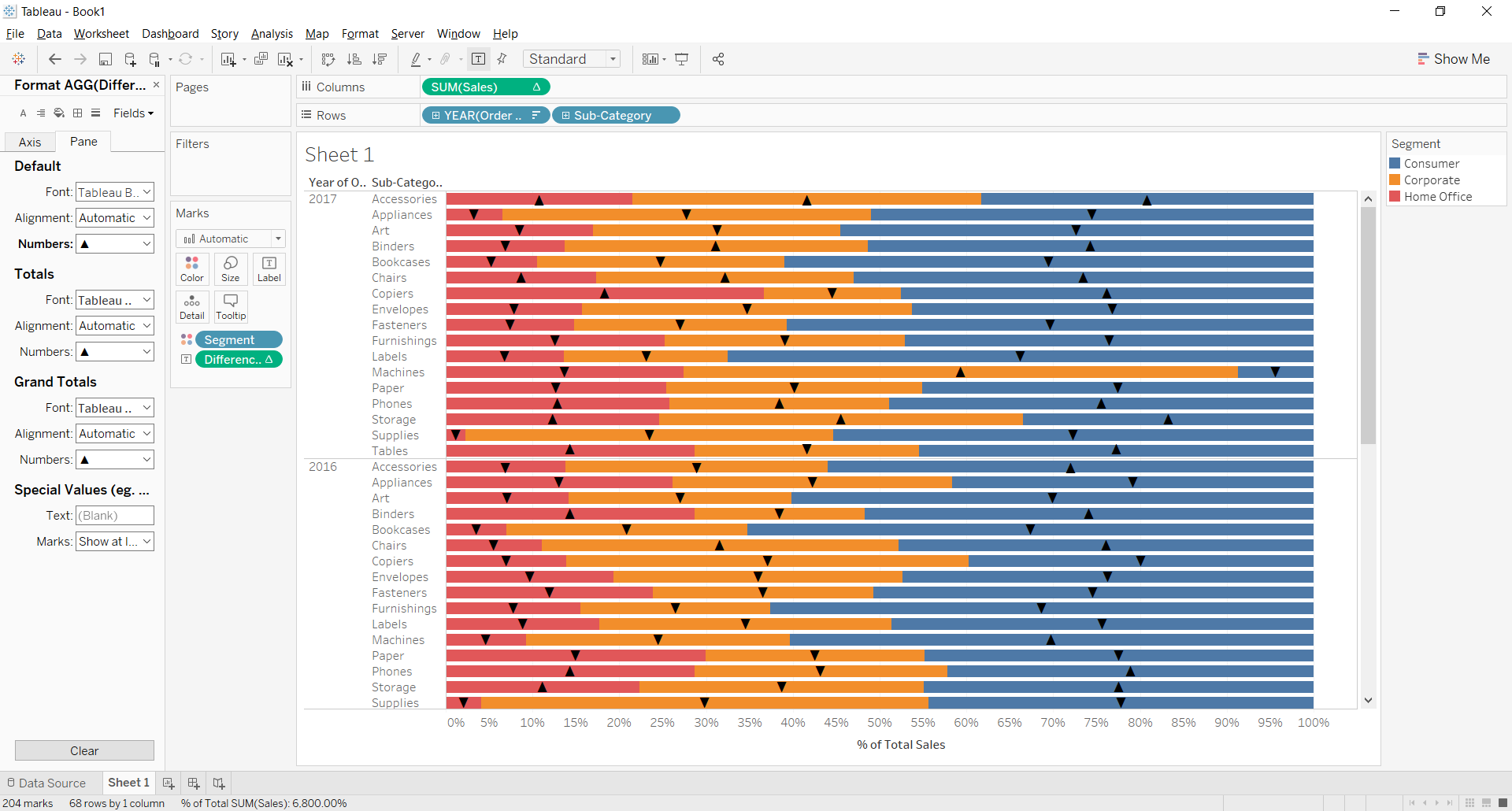
Task: Switch to the Axis tab in Format pane
Action: (29, 142)
